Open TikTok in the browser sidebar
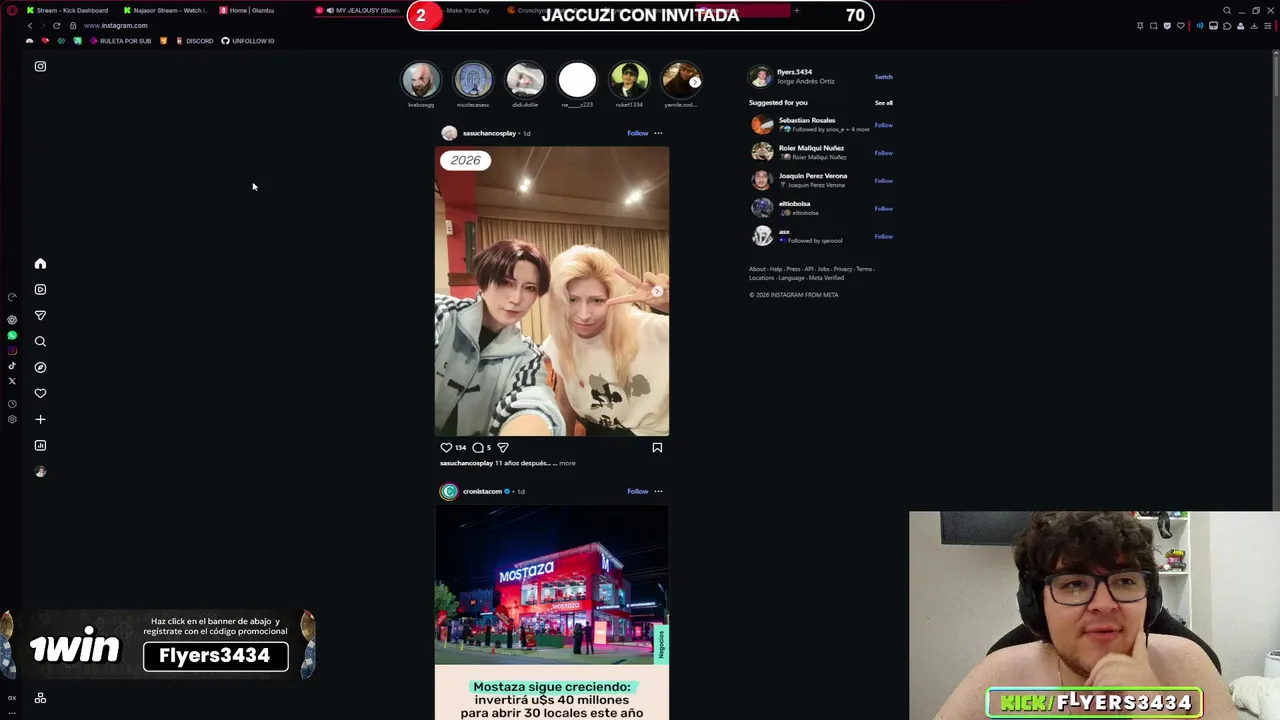The width and height of the screenshot is (1280, 720). [x=12, y=366]
